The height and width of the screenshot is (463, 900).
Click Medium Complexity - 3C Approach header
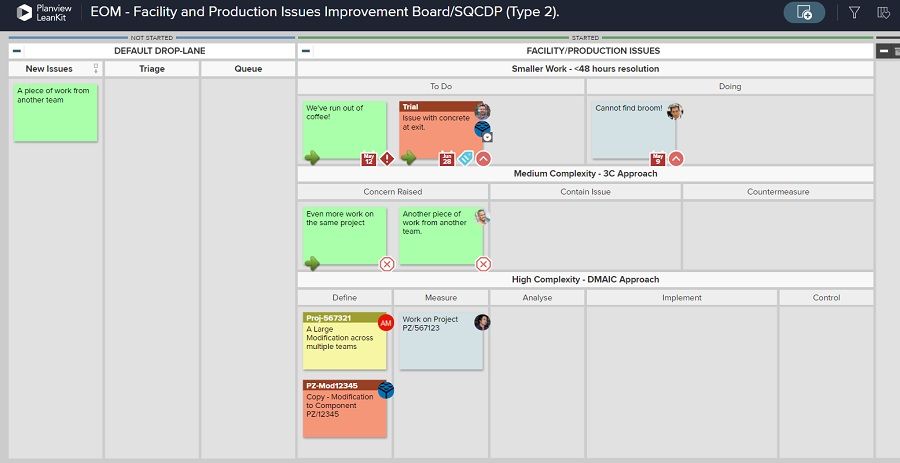coord(585,173)
